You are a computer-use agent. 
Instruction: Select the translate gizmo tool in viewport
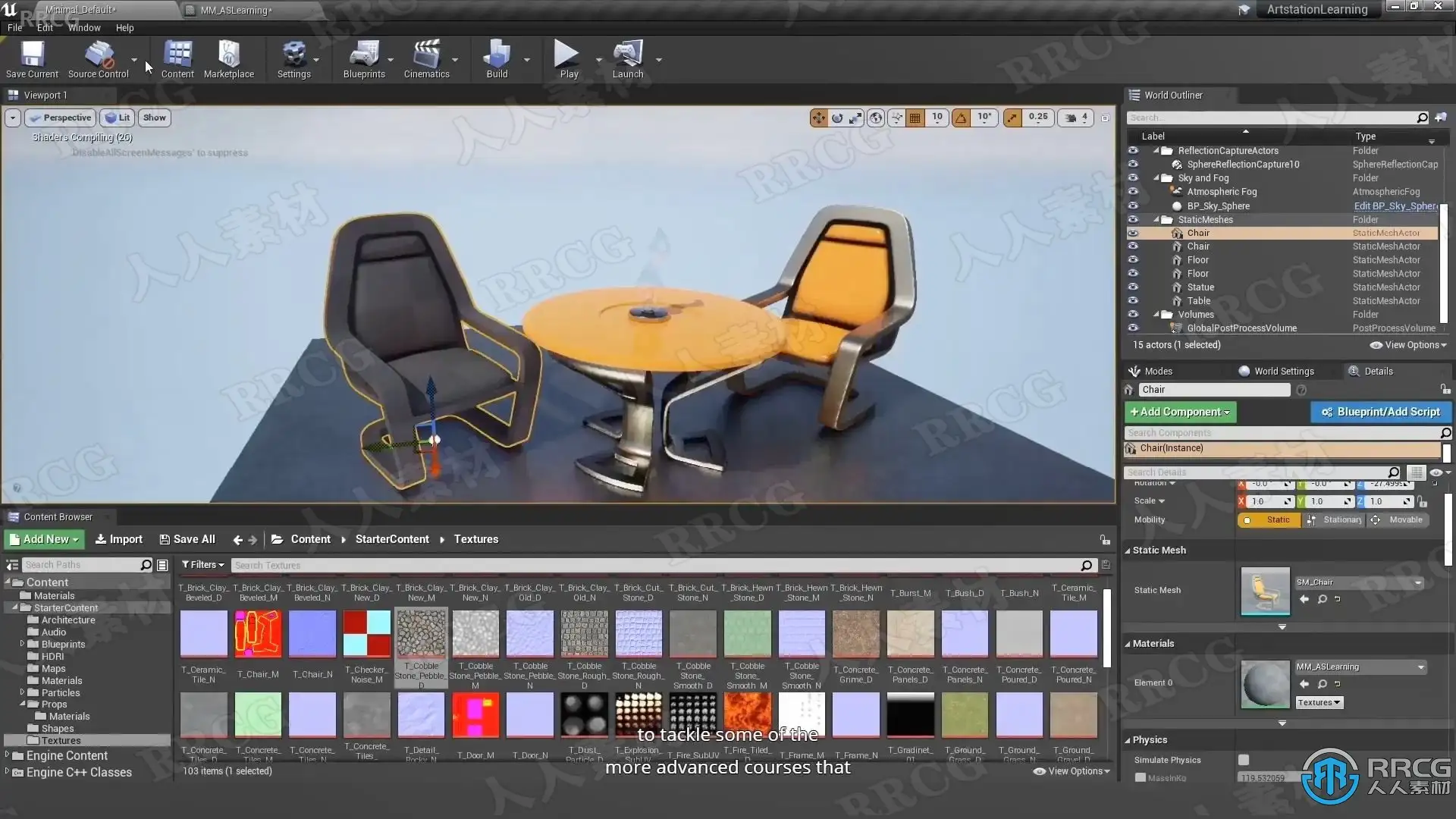(x=818, y=118)
